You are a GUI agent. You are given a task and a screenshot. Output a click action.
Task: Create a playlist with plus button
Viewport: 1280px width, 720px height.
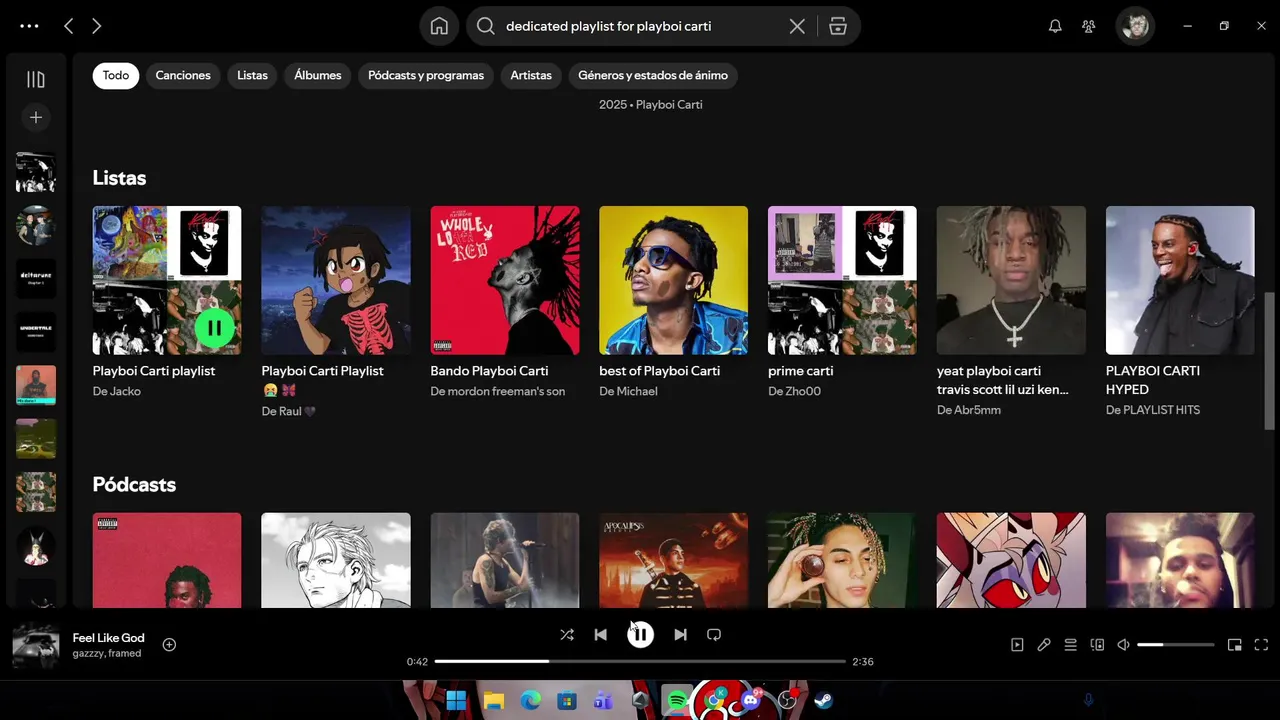(x=36, y=117)
